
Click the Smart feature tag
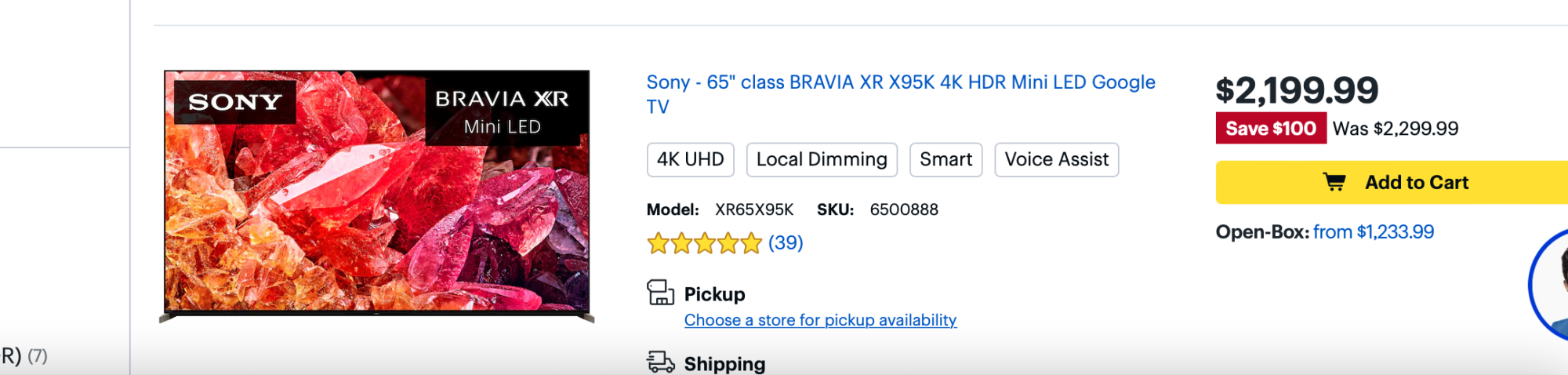tap(946, 160)
